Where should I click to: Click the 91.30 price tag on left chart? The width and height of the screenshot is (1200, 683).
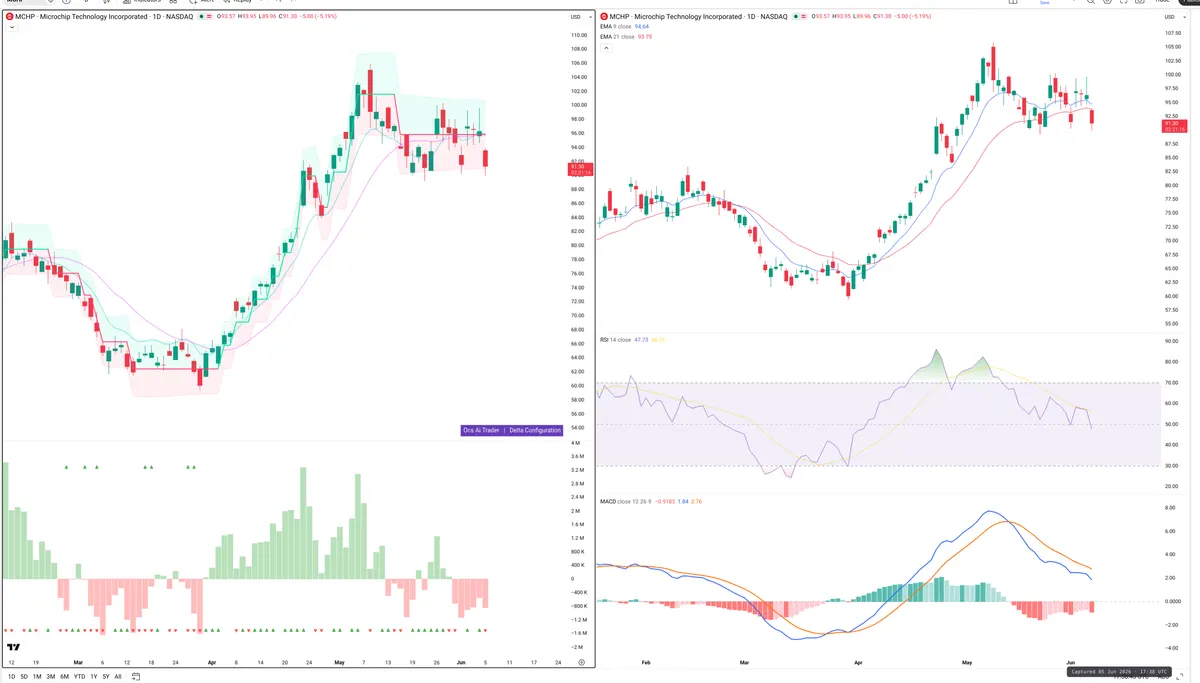pos(580,169)
